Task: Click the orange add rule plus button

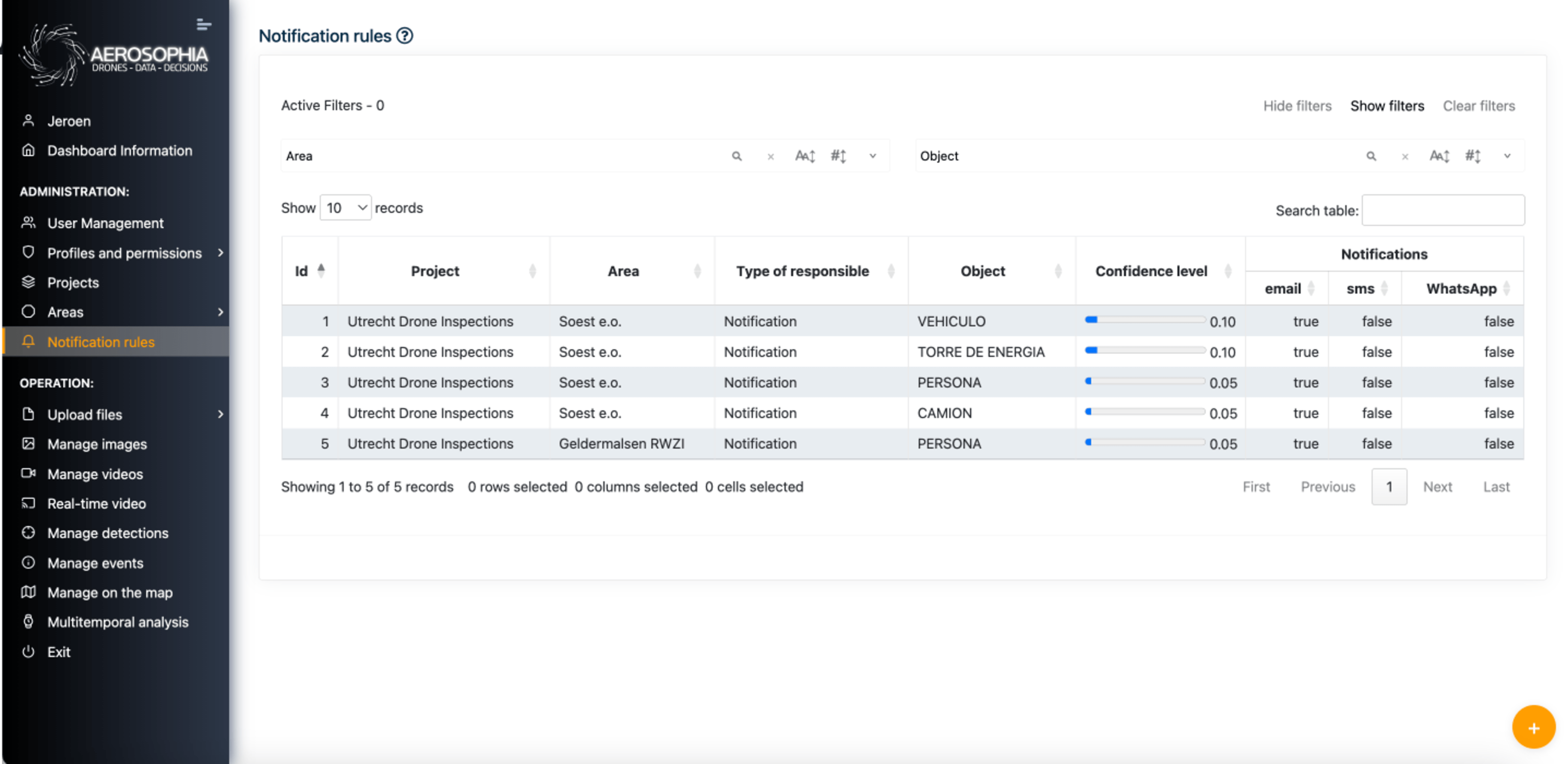Action: (x=1533, y=727)
